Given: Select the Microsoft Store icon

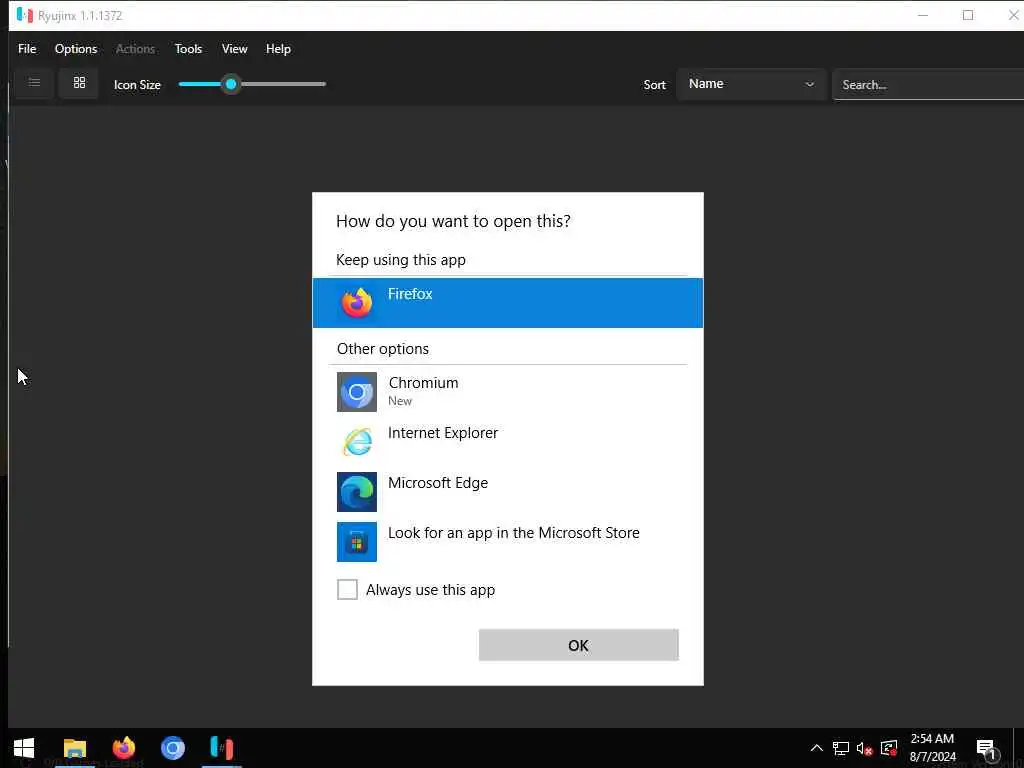Looking at the screenshot, I should click(357, 541).
